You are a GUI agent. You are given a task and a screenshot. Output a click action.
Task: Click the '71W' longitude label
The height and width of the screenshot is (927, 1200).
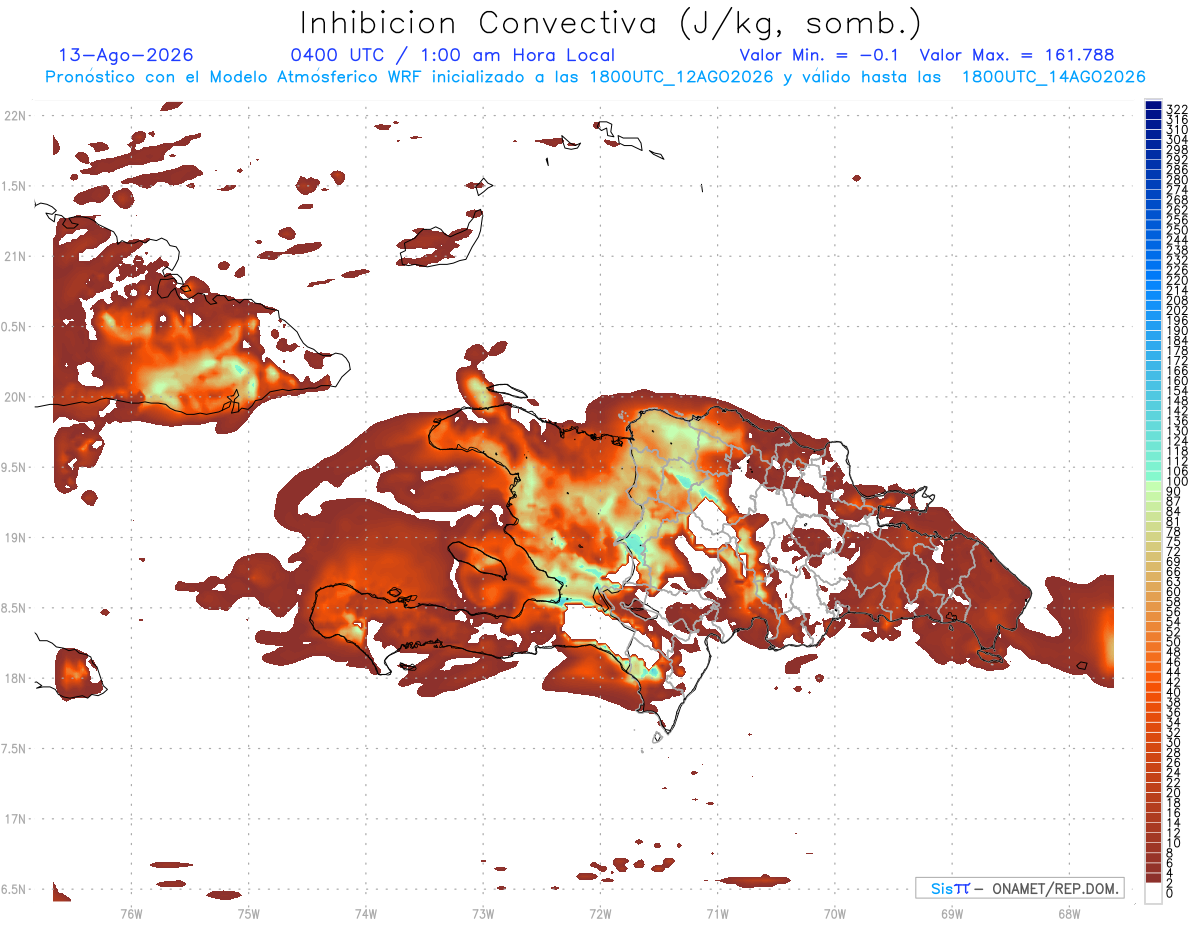coord(717,914)
